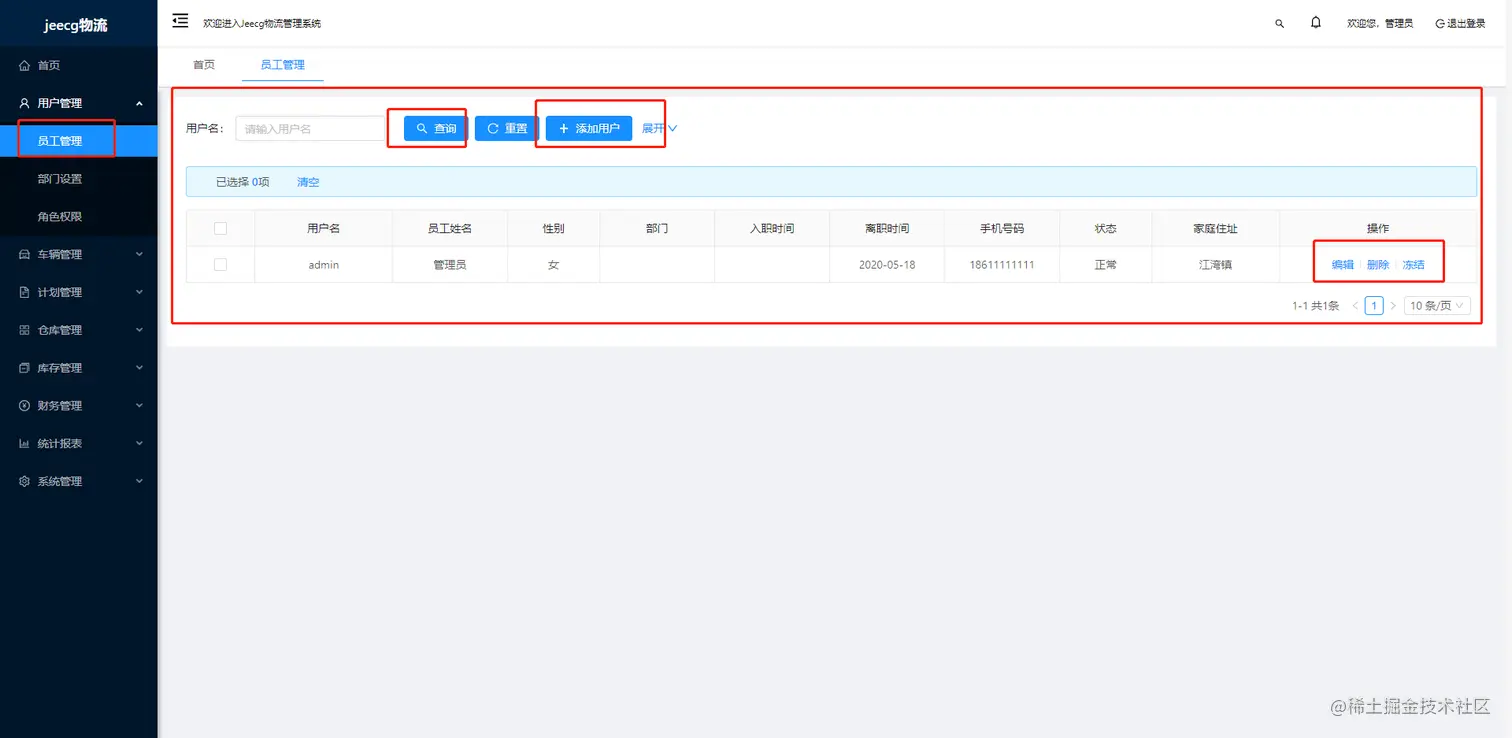Click the car icon beside 车辆管理
The height and width of the screenshot is (738, 1512).
(x=25, y=254)
